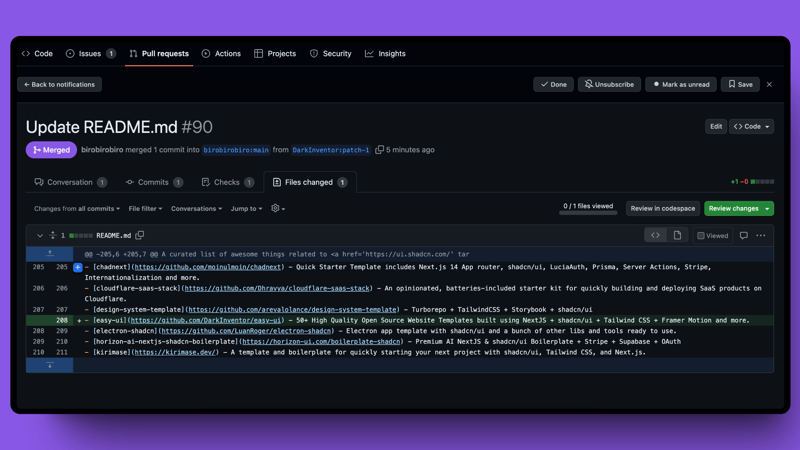800x450 pixels.
Task: Click Review in codespace button
Action: [663, 208]
